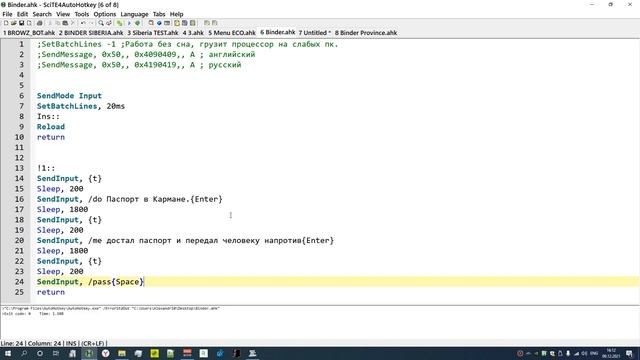Screen dimensions: 640x360
Task: Open the green AutoHotkey H taskbar icon
Action: pyautogui.click(x=89, y=353)
